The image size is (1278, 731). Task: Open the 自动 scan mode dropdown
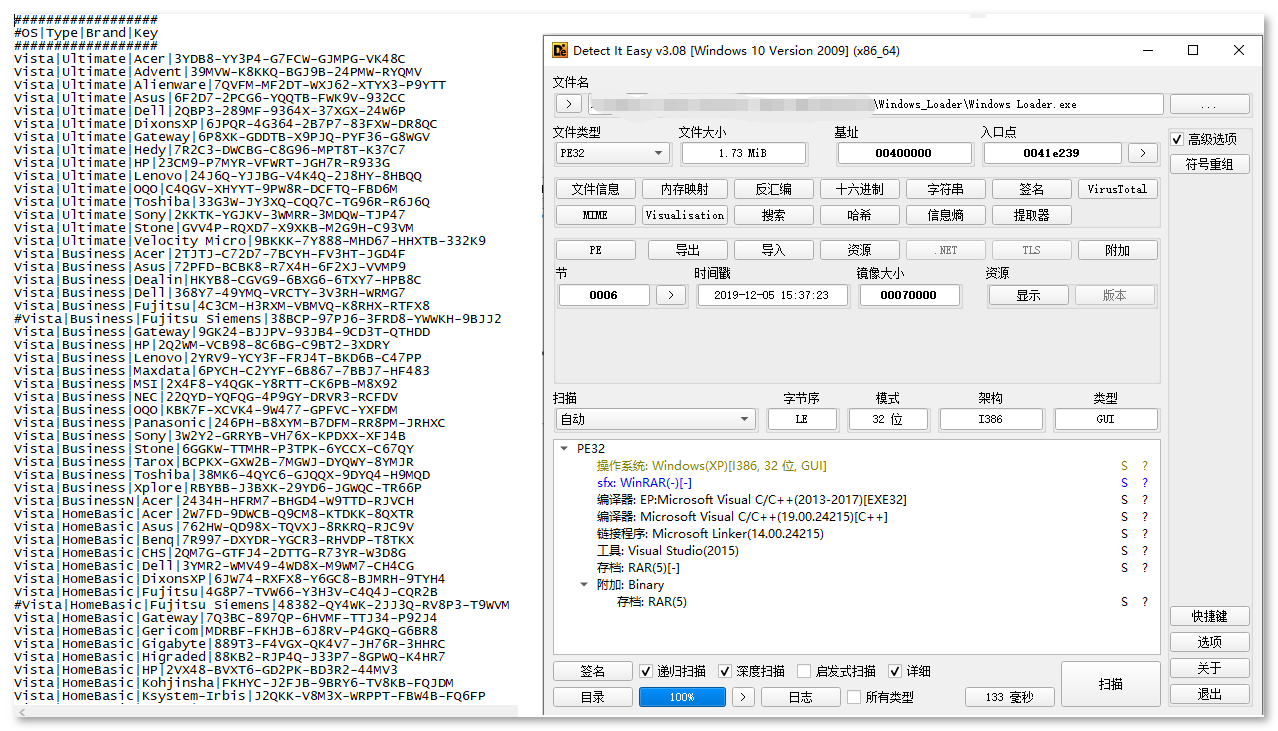655,419
